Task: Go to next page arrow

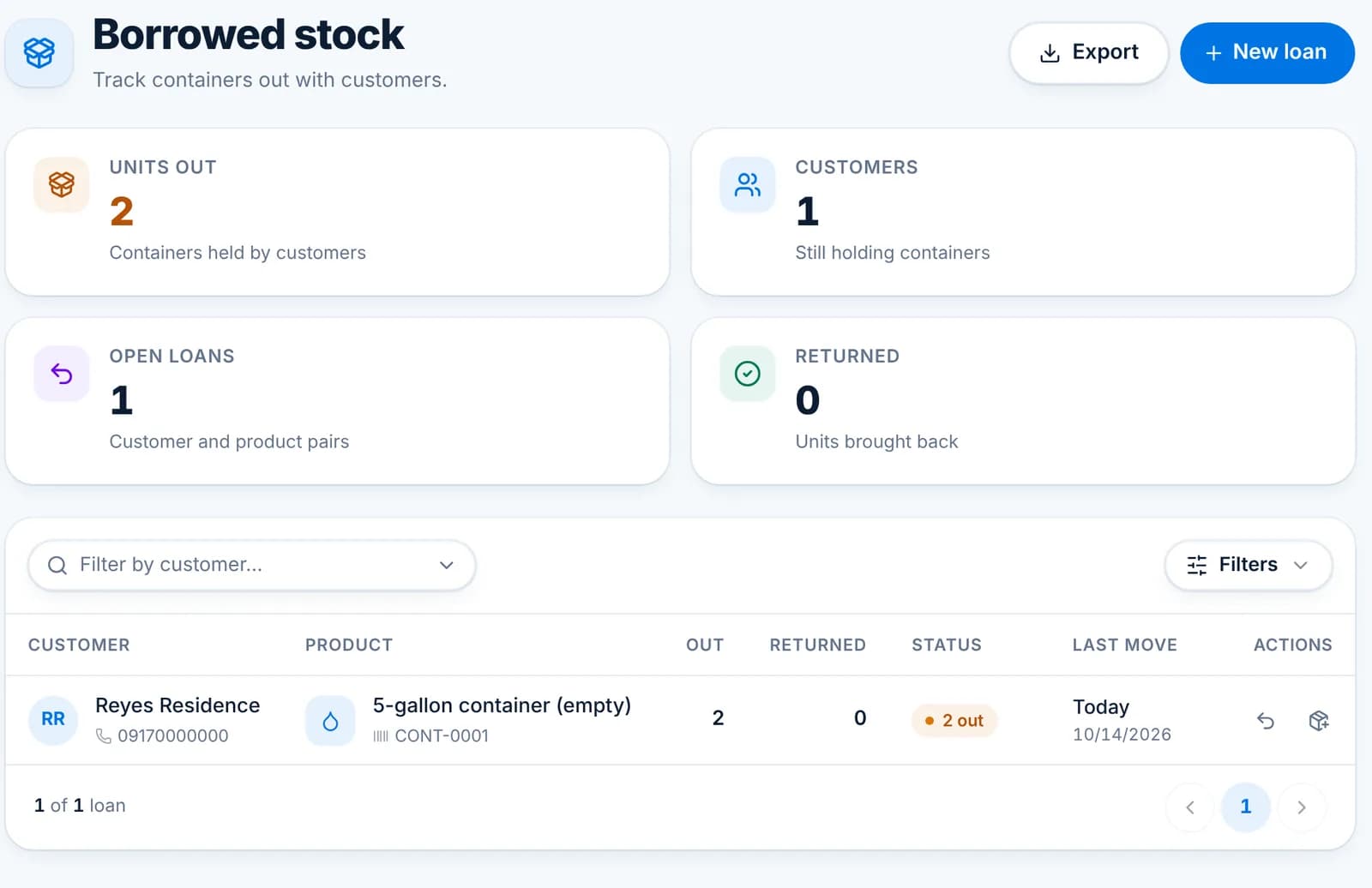Action: coord(1302,807)
